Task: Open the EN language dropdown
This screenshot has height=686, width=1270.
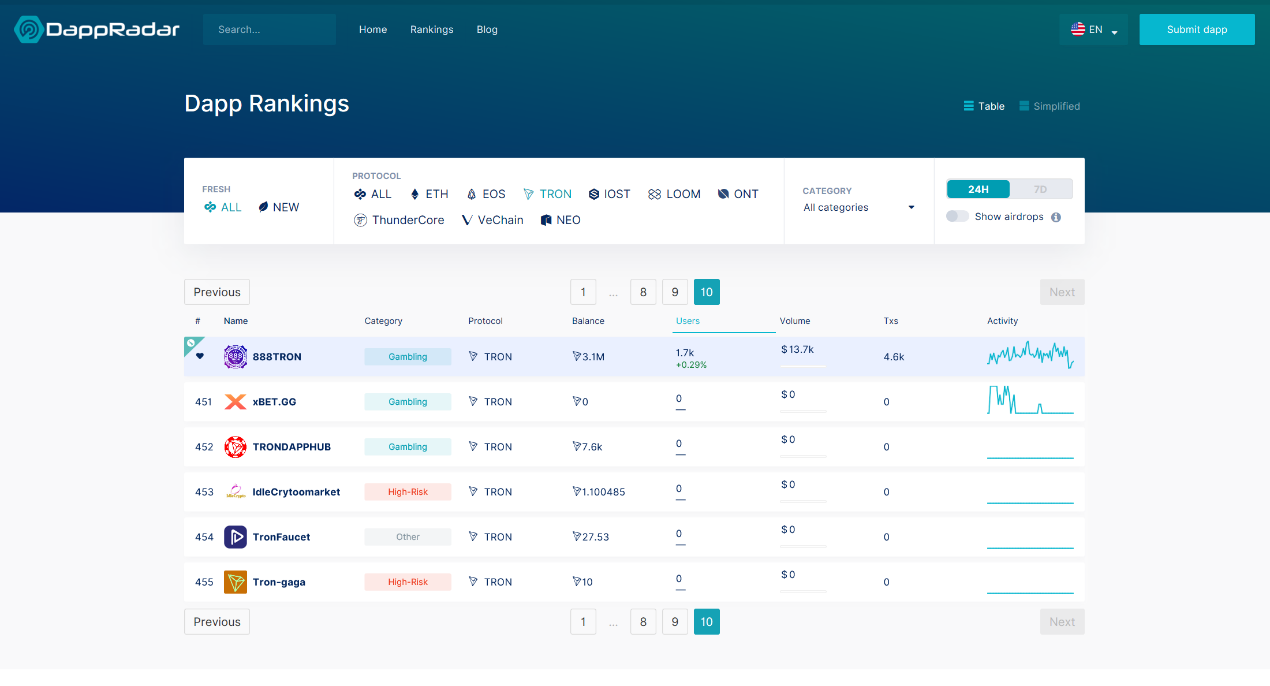Action: pos(1094,30)
